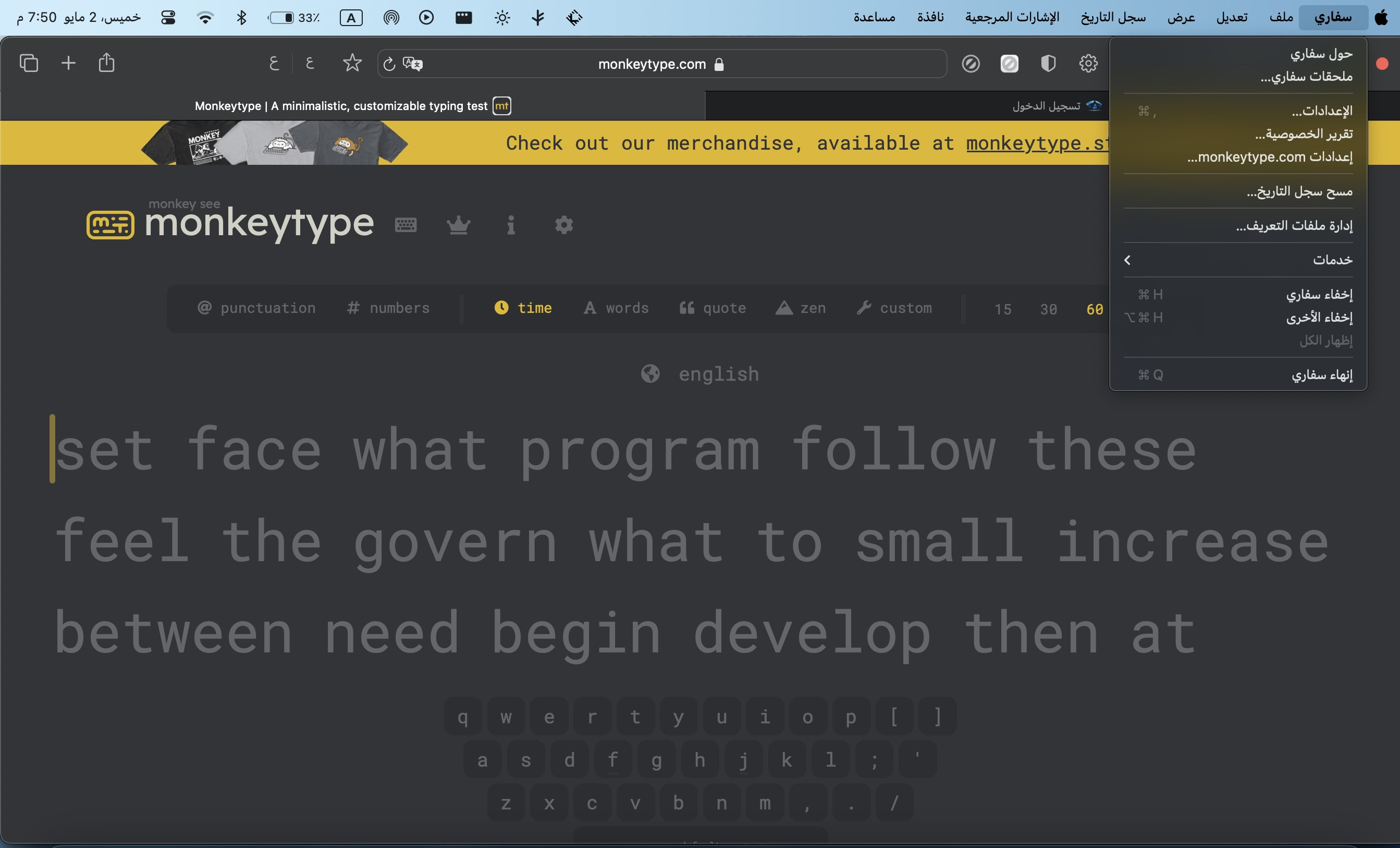Open Monkeytype settings gear icon
This screenshot has height=848, width=1400.
[x=563, y=225]
